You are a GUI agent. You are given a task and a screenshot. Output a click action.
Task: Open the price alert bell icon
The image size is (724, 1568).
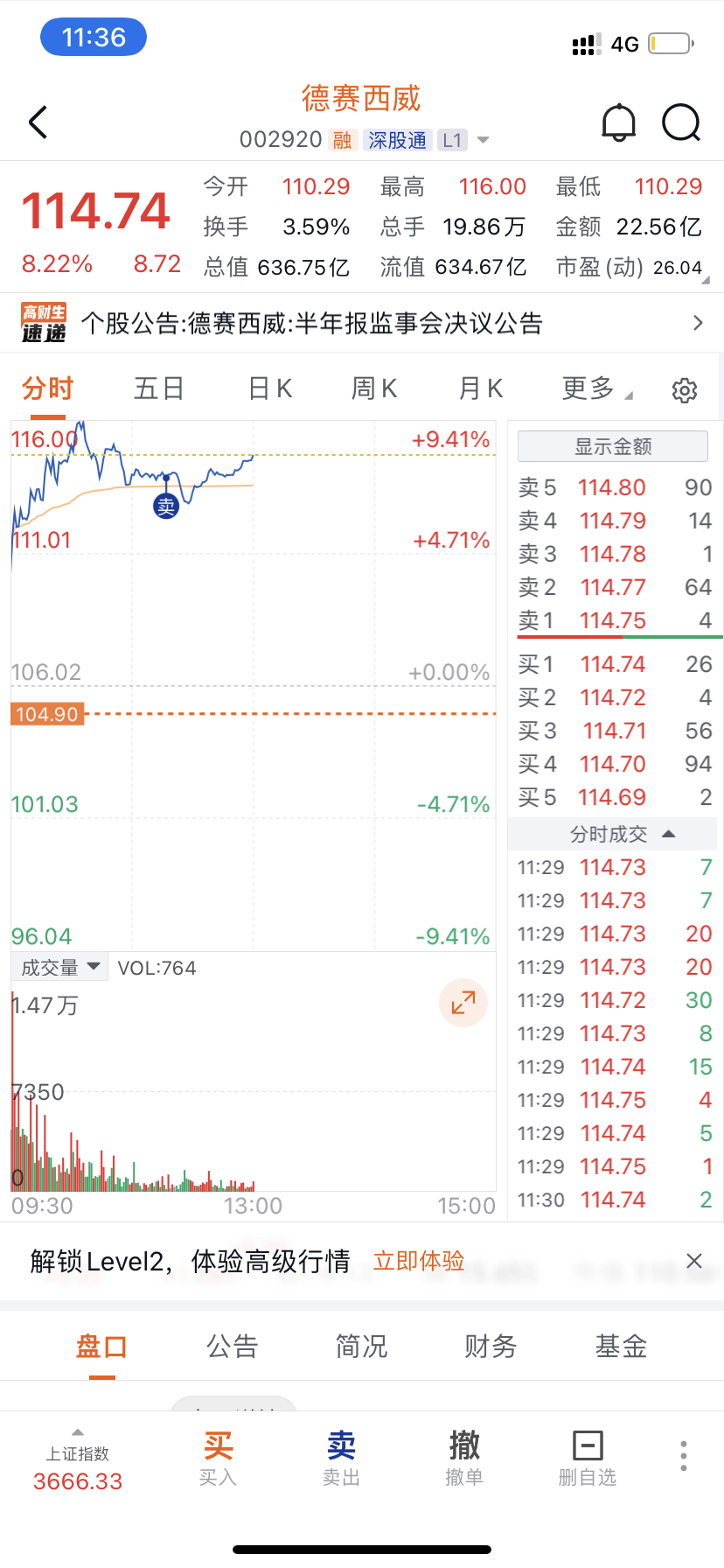click(x=618, y=122)
